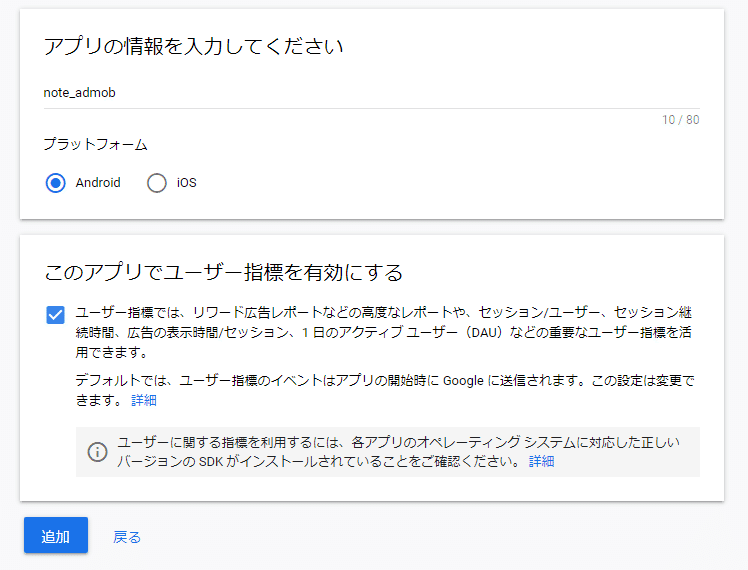Click the info icon in the SDK notice
This screenshot has height=570, width=748.
[97, 452]
